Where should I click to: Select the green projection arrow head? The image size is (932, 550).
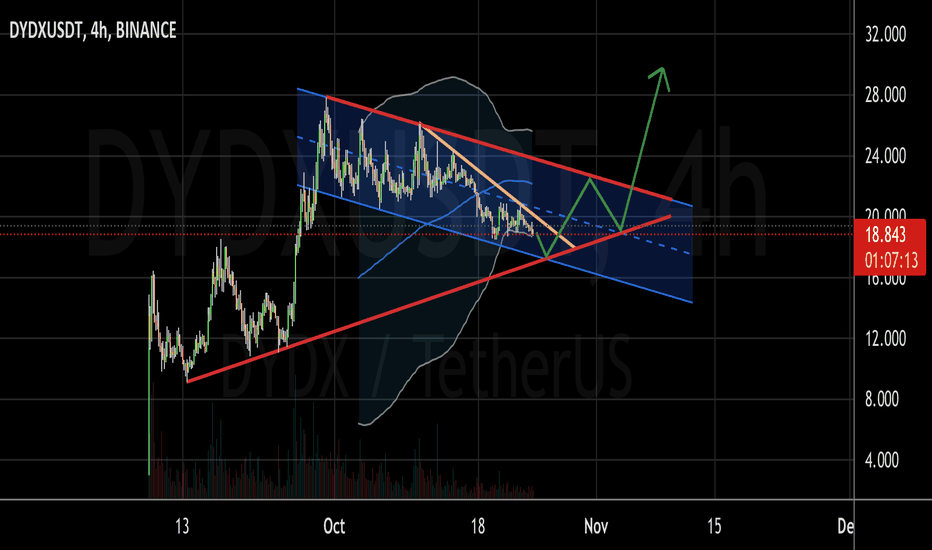[x=661, y=78]
